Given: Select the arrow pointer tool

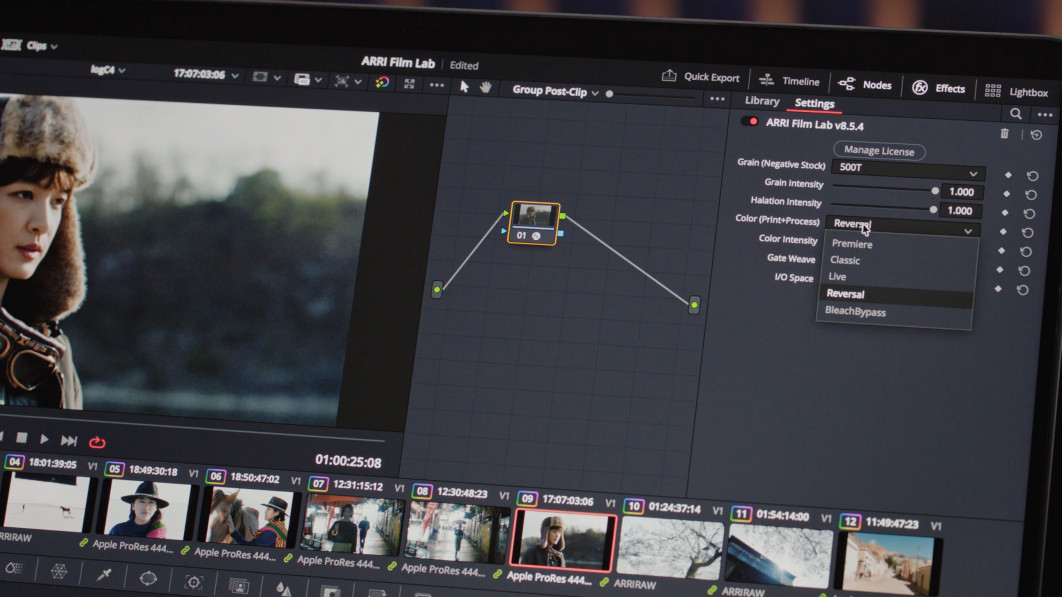Looking at the screenshot, I should 464,87.
